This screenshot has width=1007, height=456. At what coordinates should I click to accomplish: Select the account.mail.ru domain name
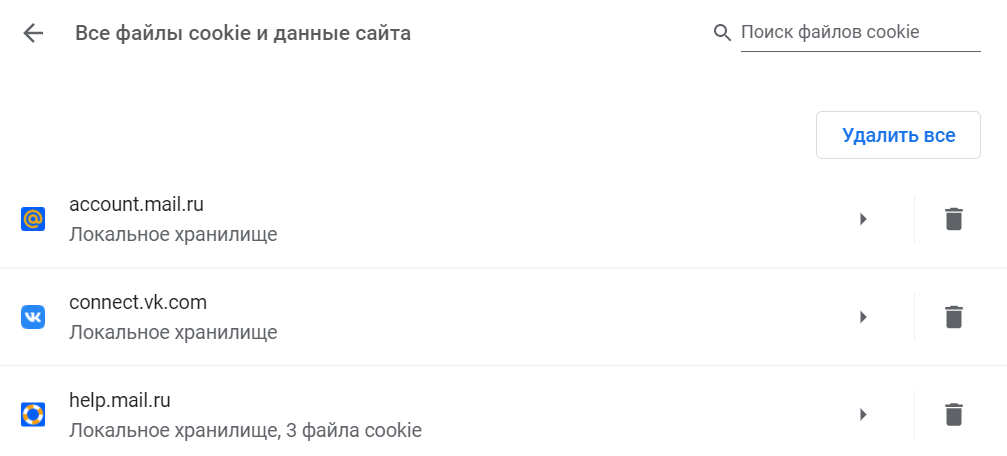pos(136,204)
